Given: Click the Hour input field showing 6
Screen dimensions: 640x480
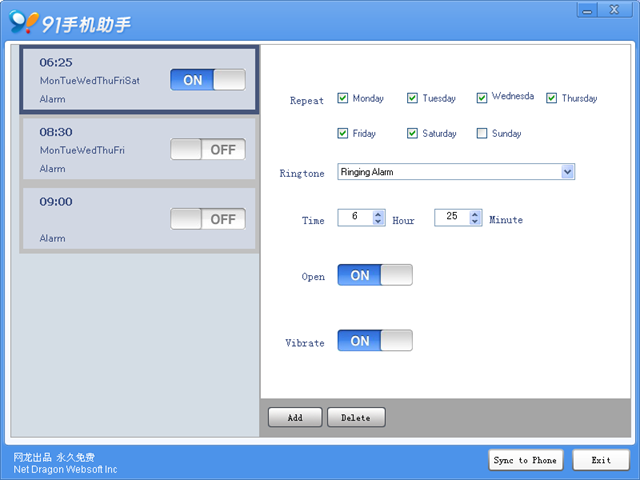Looking at the screenshot, I should 355,218.
